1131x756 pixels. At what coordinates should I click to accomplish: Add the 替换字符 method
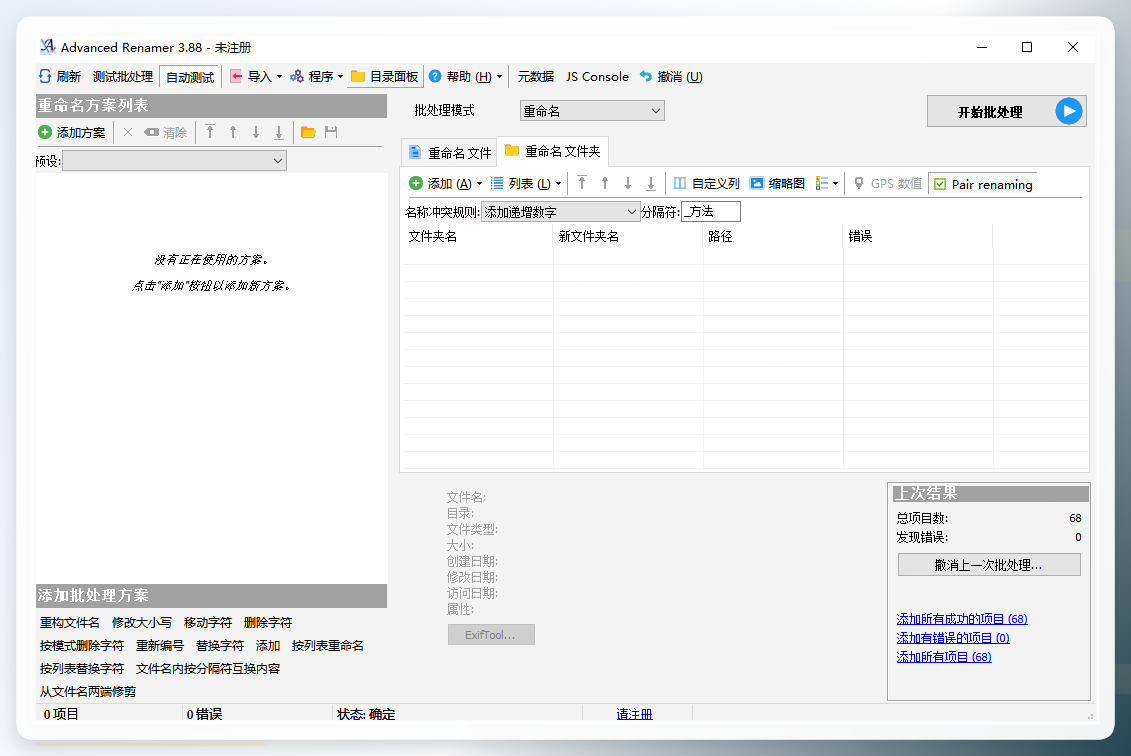(x=219, y=646)
